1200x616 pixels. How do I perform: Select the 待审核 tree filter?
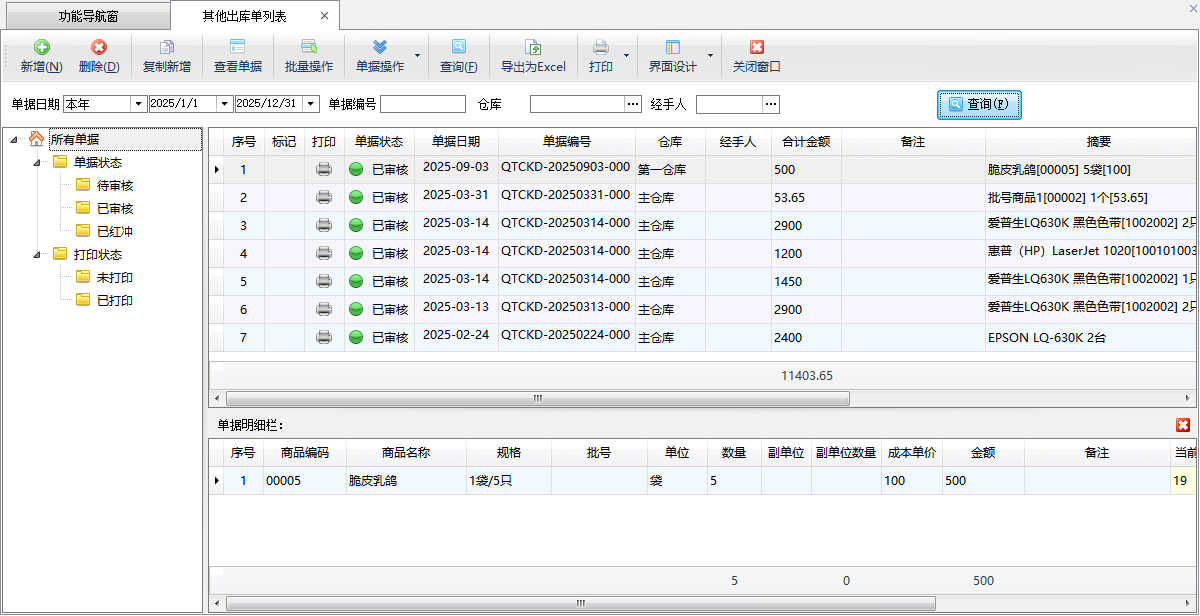[x=115, y=185]
